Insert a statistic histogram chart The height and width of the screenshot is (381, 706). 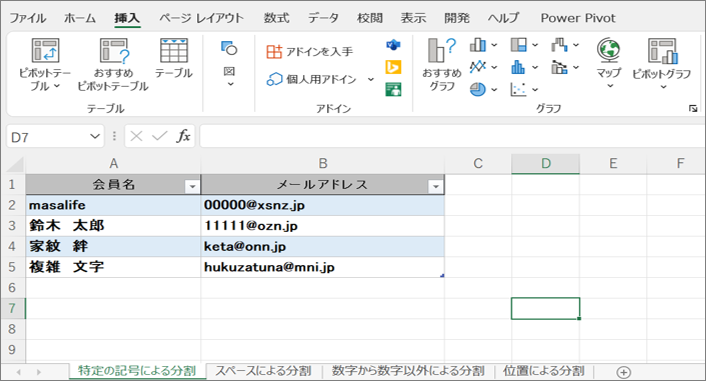click(518, 67)
